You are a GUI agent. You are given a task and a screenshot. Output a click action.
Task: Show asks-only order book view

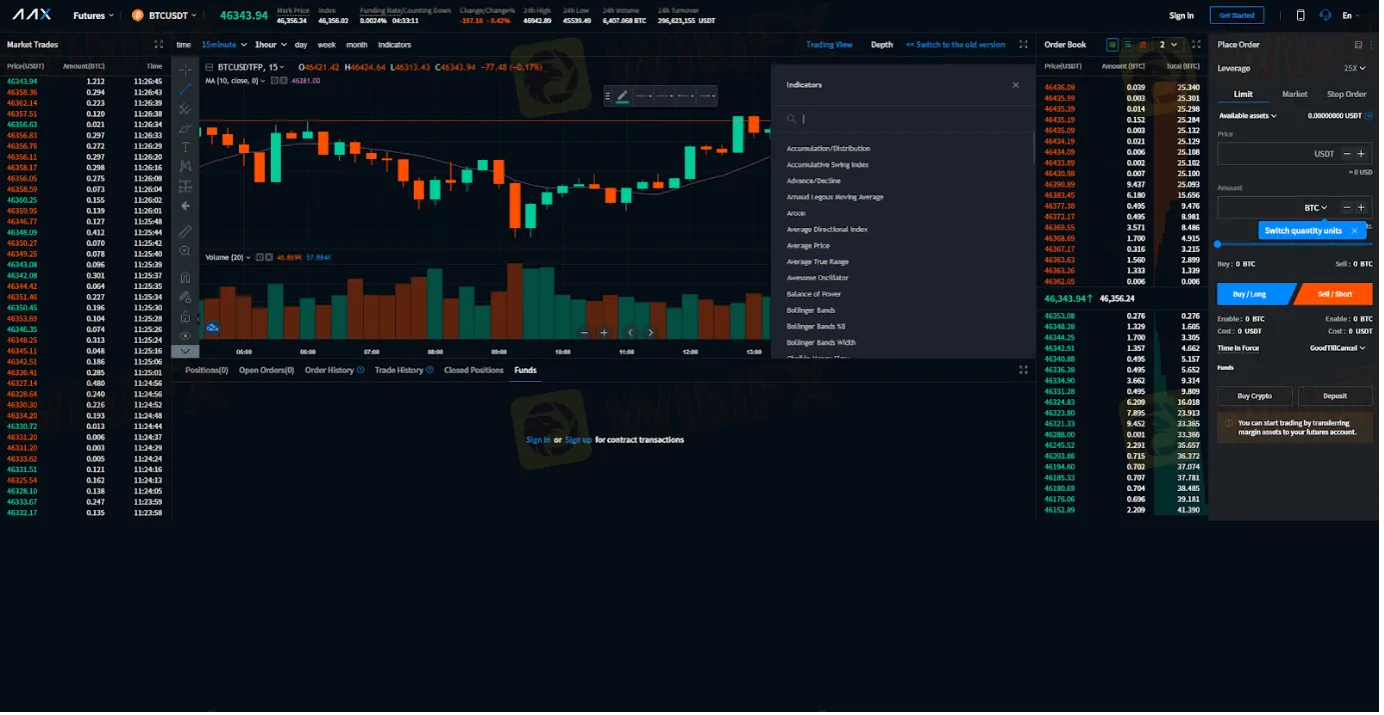click(x=1144, y=45)
